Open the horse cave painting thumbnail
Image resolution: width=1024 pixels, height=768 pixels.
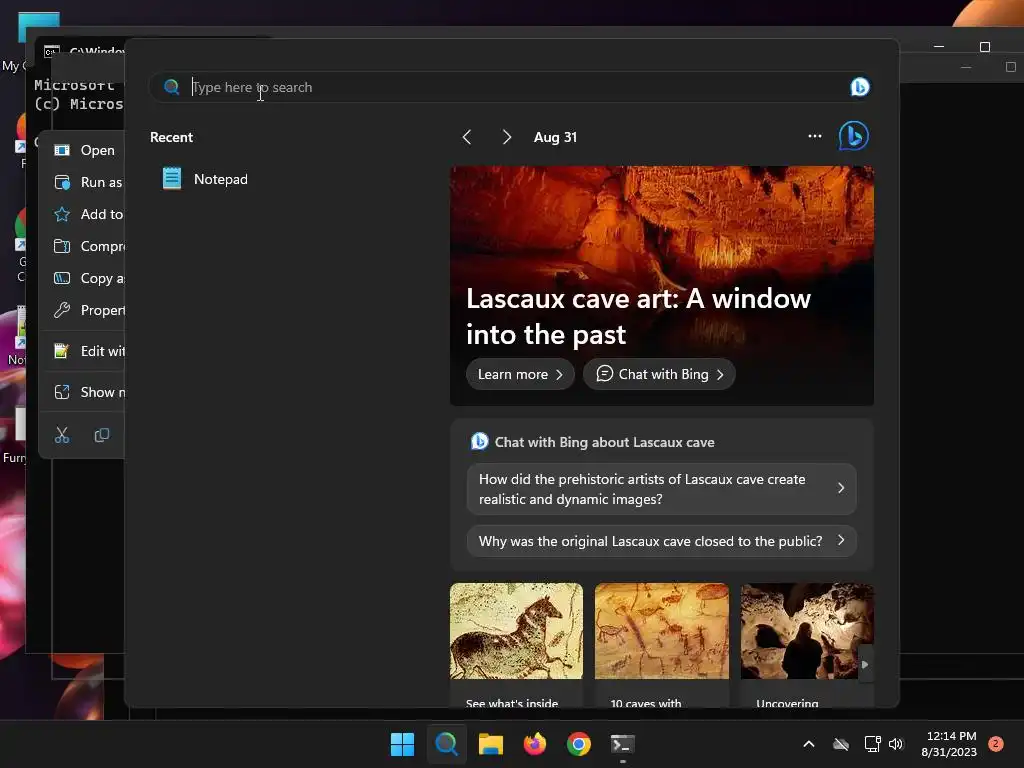[516, 631]
